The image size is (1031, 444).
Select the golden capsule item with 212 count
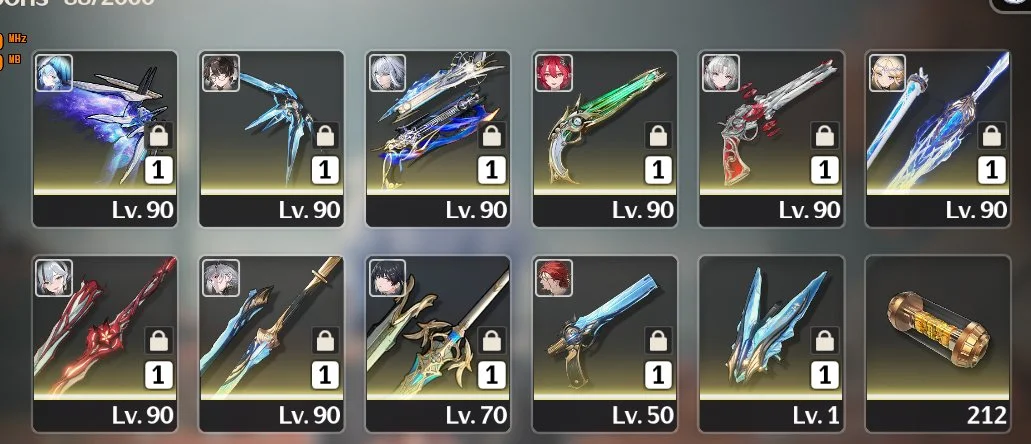938,343
